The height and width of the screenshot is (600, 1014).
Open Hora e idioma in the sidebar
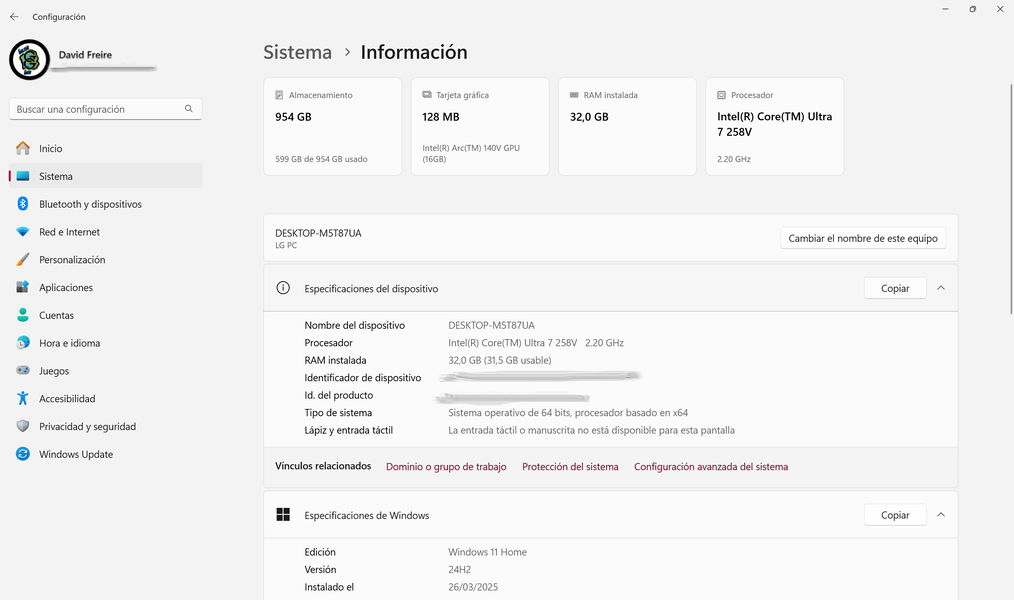[105, 343]
